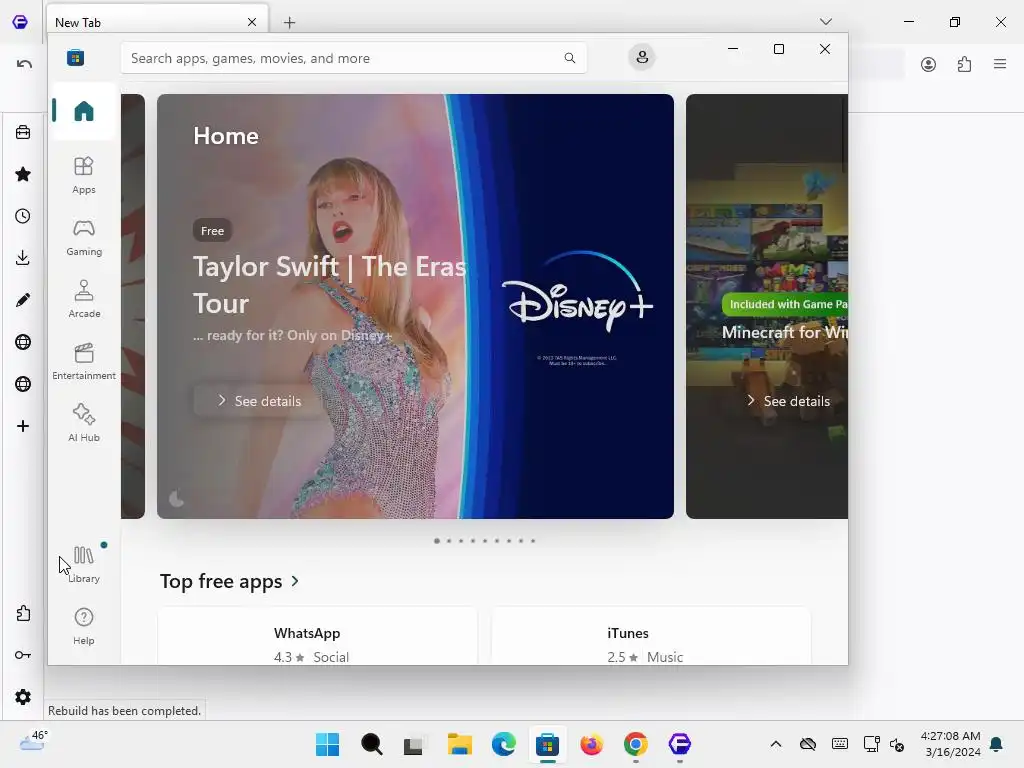Screen dimensions: 1024x768
Task: Open Task View on the taskbar
Action: pyautogui.click(x=415, y=744)
